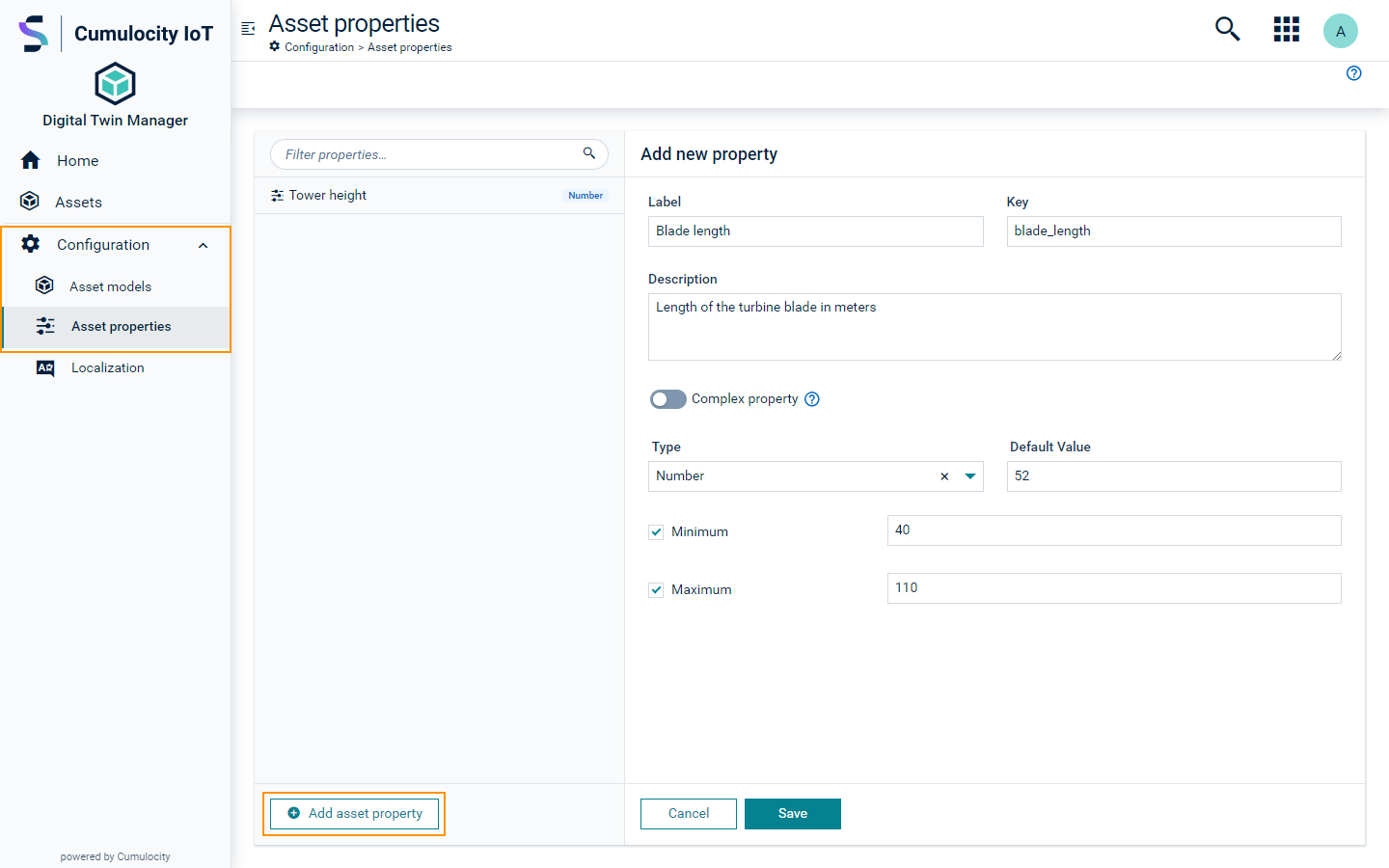Image resolution: width=1389 pixels, height=868 pixels.
Task: Select Asset properties menu item
Action: pyautogui.click(x=117, y=327)
